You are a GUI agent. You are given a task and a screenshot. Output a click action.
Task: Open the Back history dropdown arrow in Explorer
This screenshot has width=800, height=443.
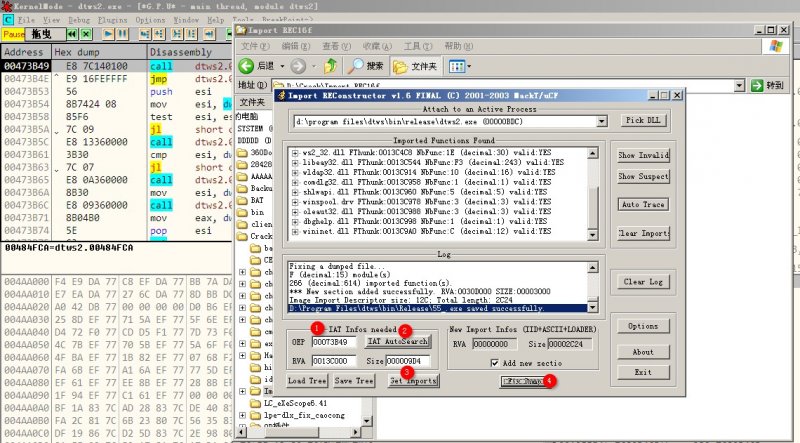click(282, 66)
